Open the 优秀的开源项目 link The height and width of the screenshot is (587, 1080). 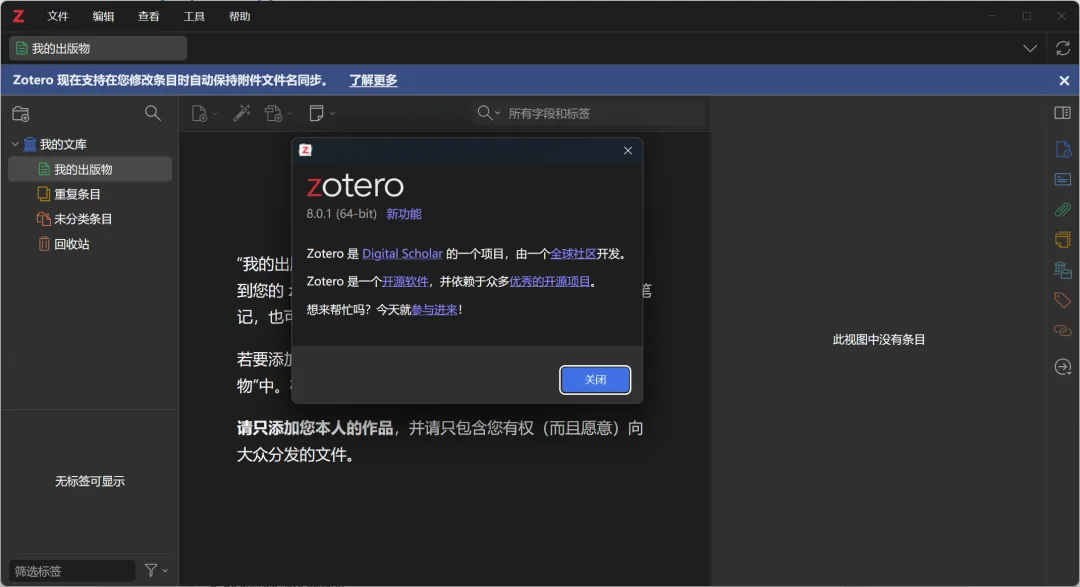click(550, 281)
